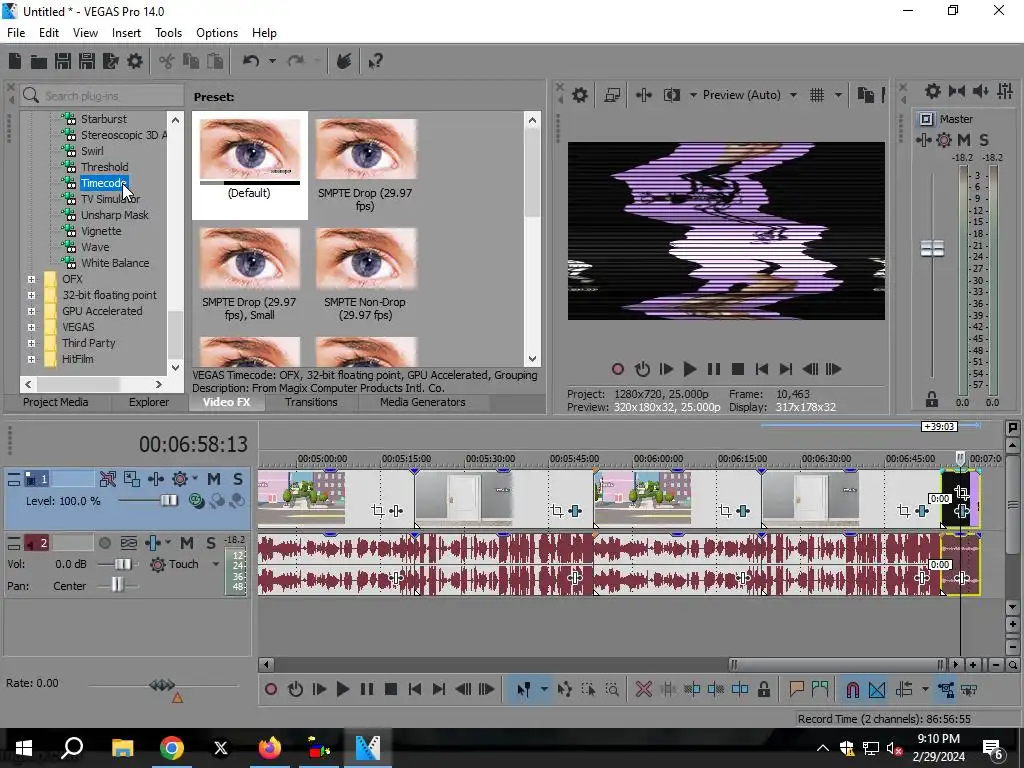Viewport: 1024px width, 768px height.
Task: Mute audio track 2 with M button
Action: [x=187, y=543]
